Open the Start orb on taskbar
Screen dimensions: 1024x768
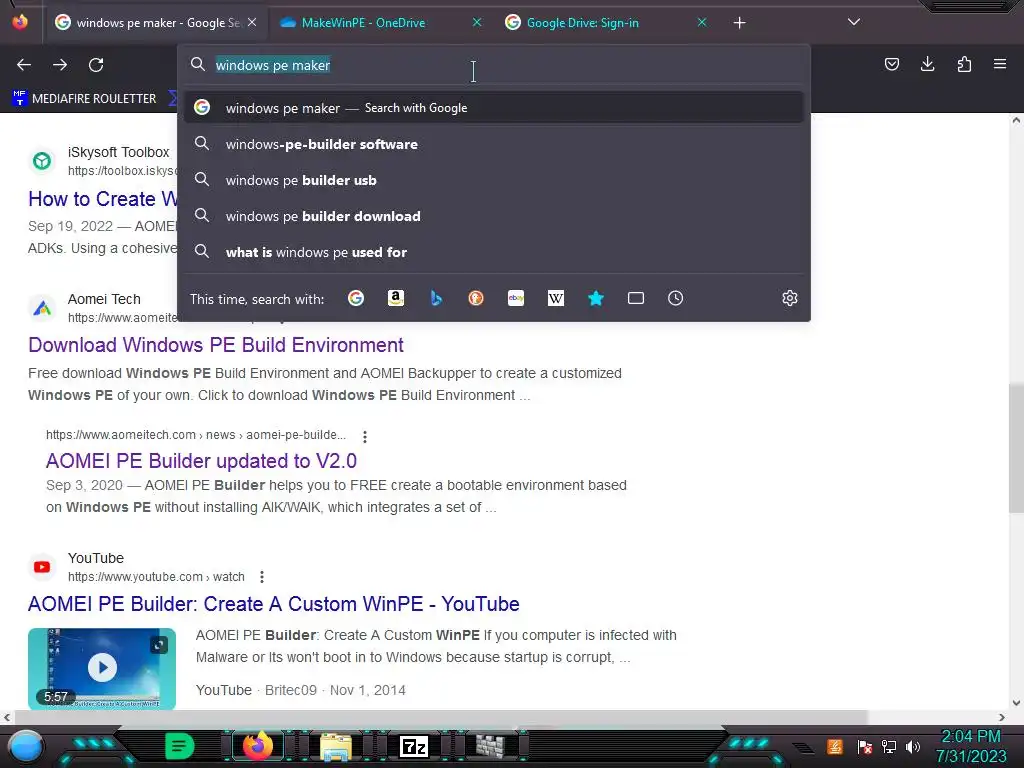[26, 746]
